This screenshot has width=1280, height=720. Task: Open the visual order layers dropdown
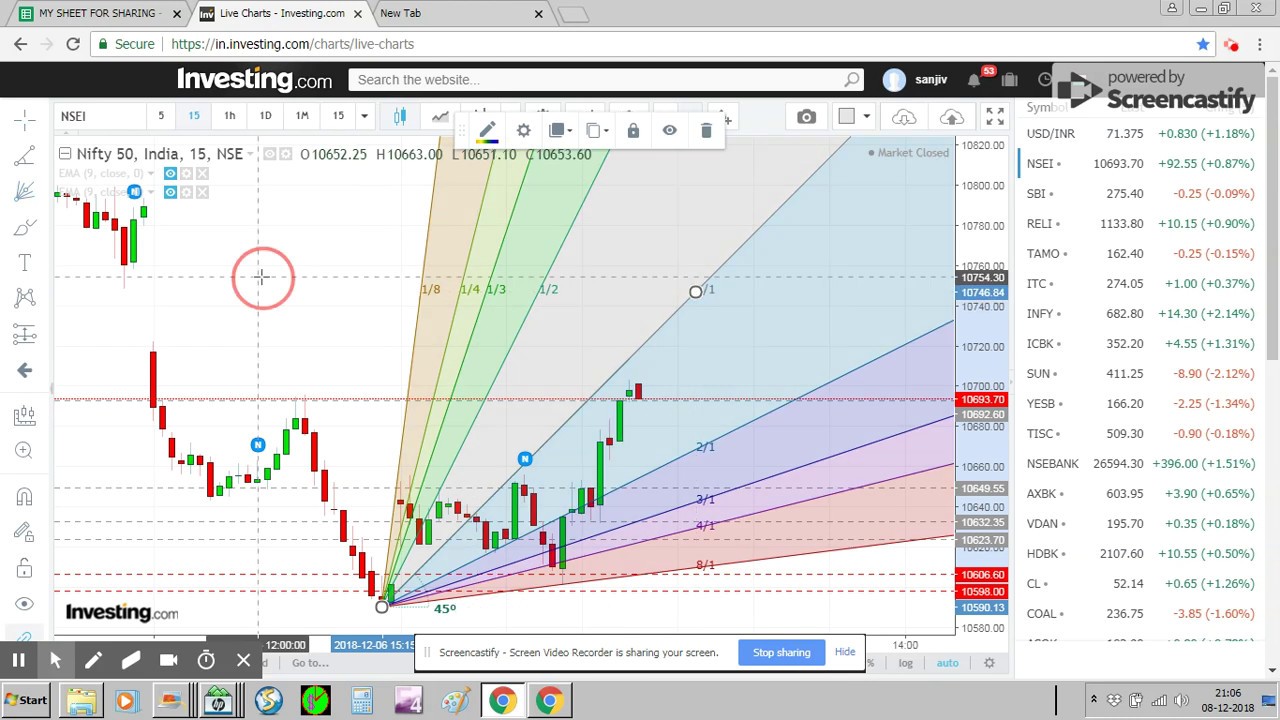(562, 131)
